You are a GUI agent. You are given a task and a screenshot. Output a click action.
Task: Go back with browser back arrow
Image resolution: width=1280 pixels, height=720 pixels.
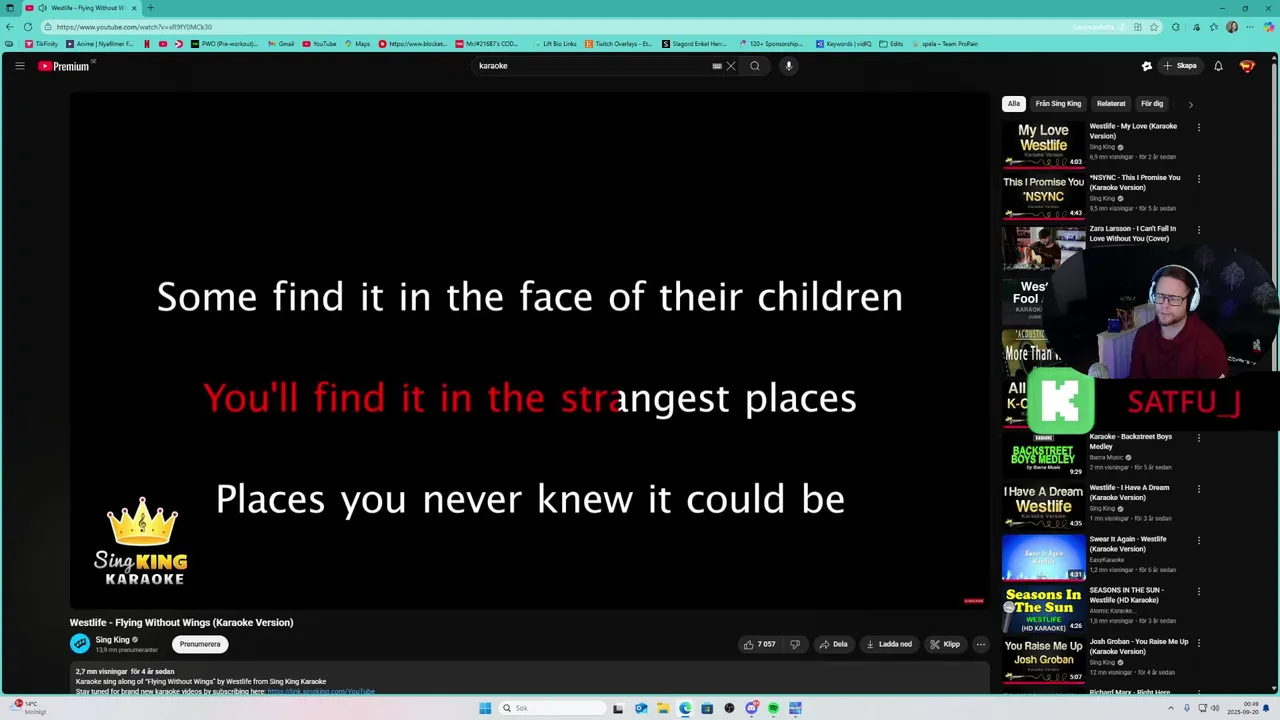(x=9, y=27)
